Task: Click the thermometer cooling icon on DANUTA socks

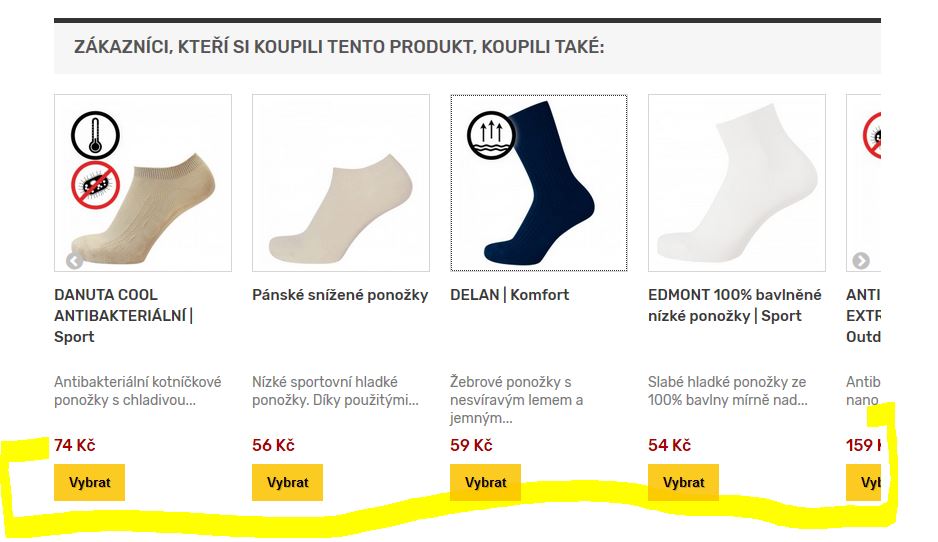Action: (x=94, y=133)
